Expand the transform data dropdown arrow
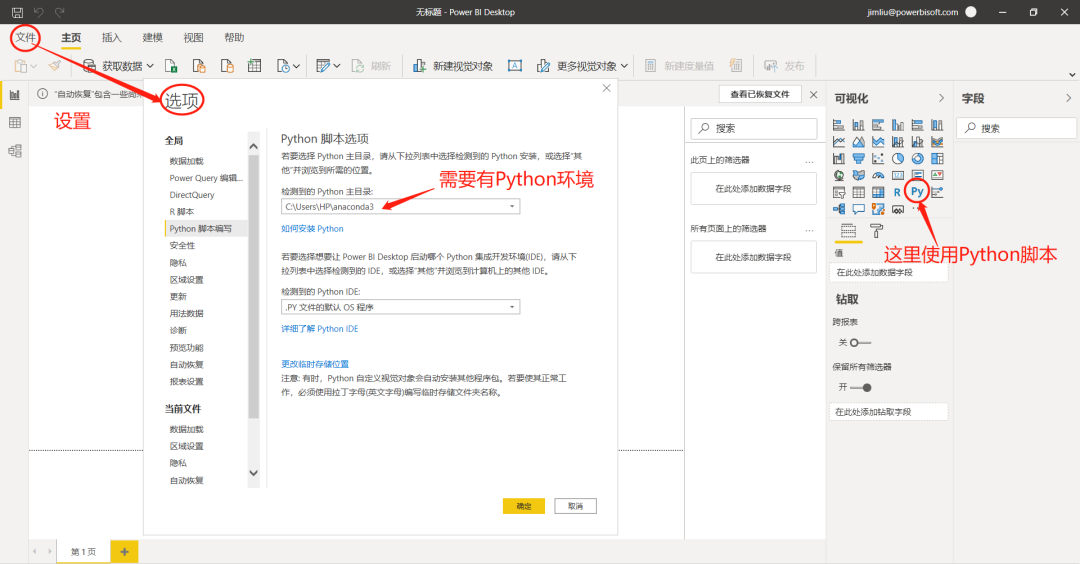Image resolution: width=1080 pixels, height=564 pixels. pyautogui.click(x=336, y=66)
